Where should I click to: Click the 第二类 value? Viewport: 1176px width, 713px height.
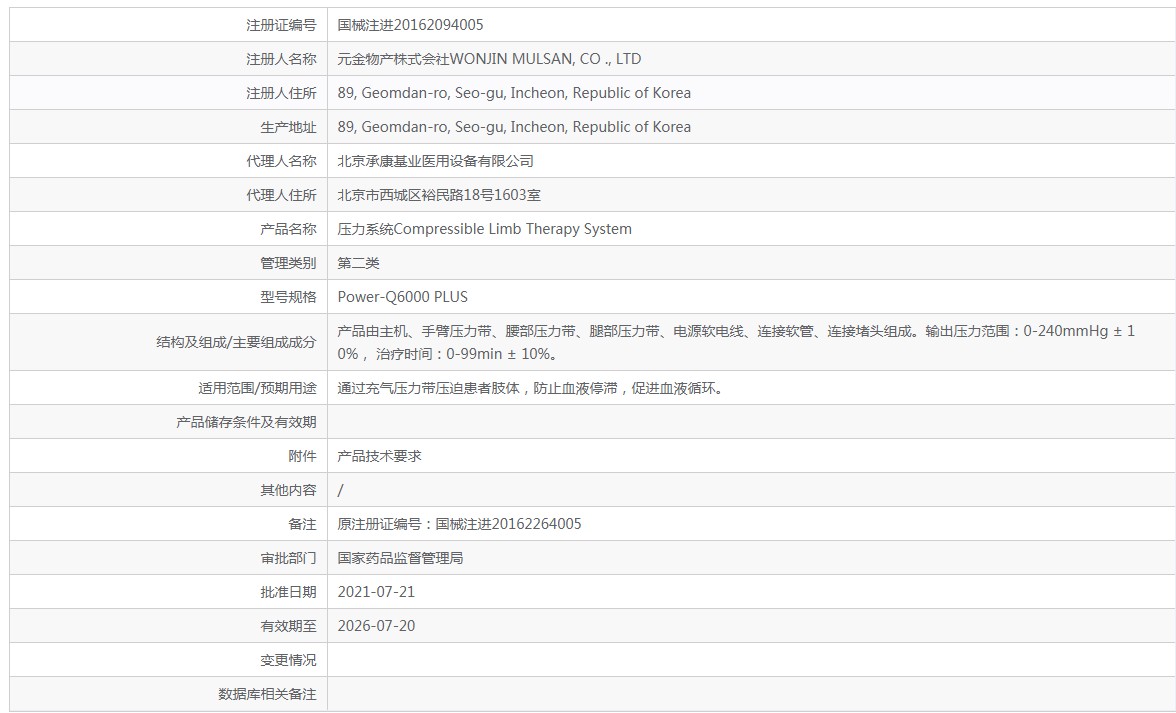pos(358,263)
